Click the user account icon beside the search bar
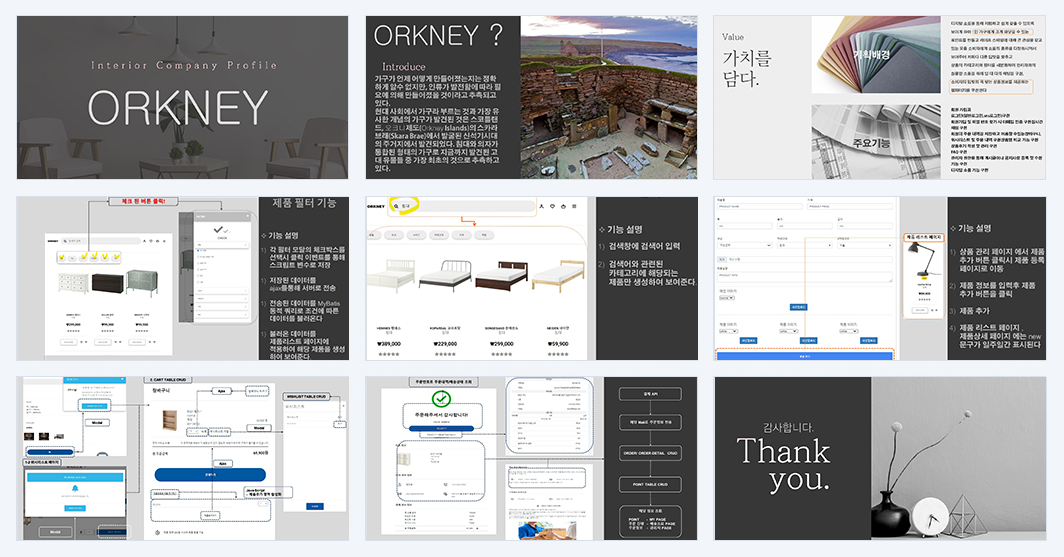Screen dimensions: 1064x557 [542, 206]
